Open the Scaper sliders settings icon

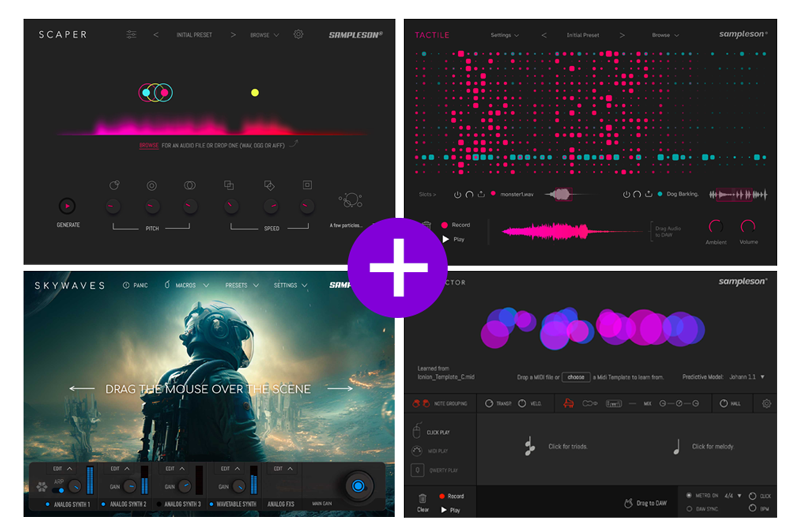coord(131,35)
